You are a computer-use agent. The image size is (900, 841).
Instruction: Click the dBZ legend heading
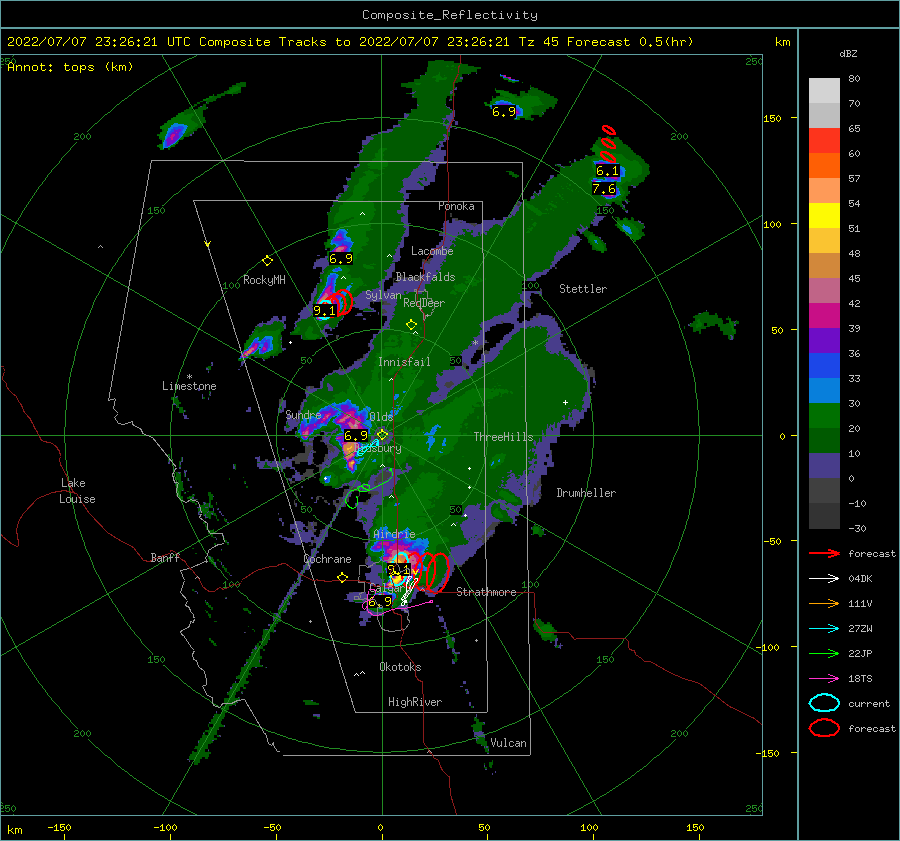click(x=848, y=53)
